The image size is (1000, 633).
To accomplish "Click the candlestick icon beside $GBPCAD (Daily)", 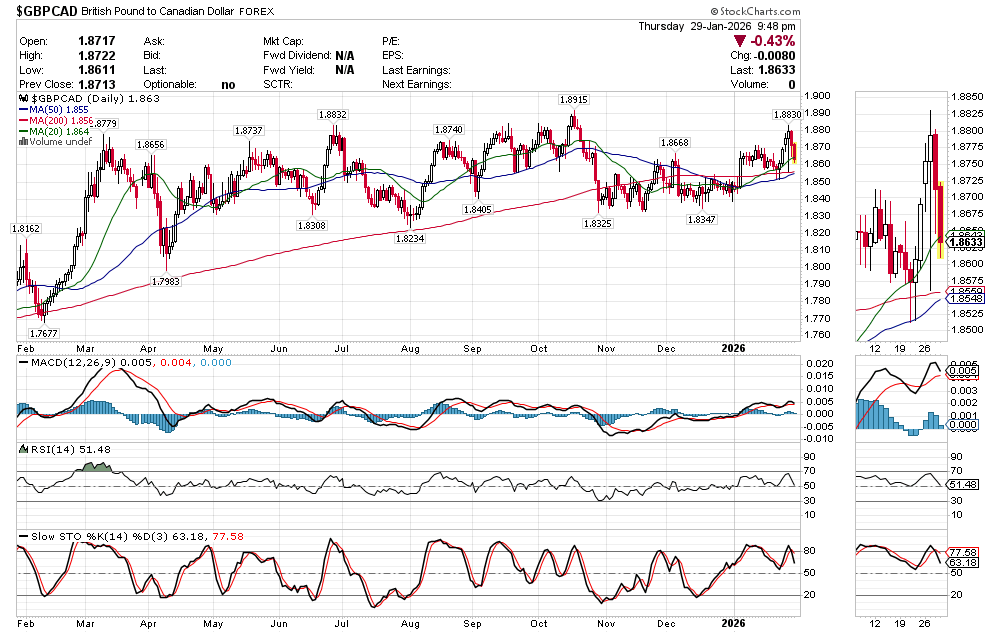I will (x=24, y=100).
